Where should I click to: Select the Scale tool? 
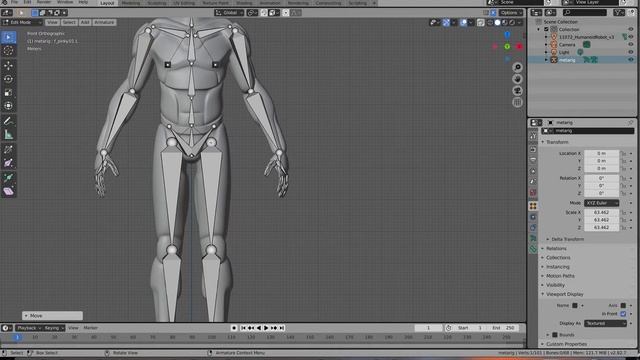[x=8, y=93]
